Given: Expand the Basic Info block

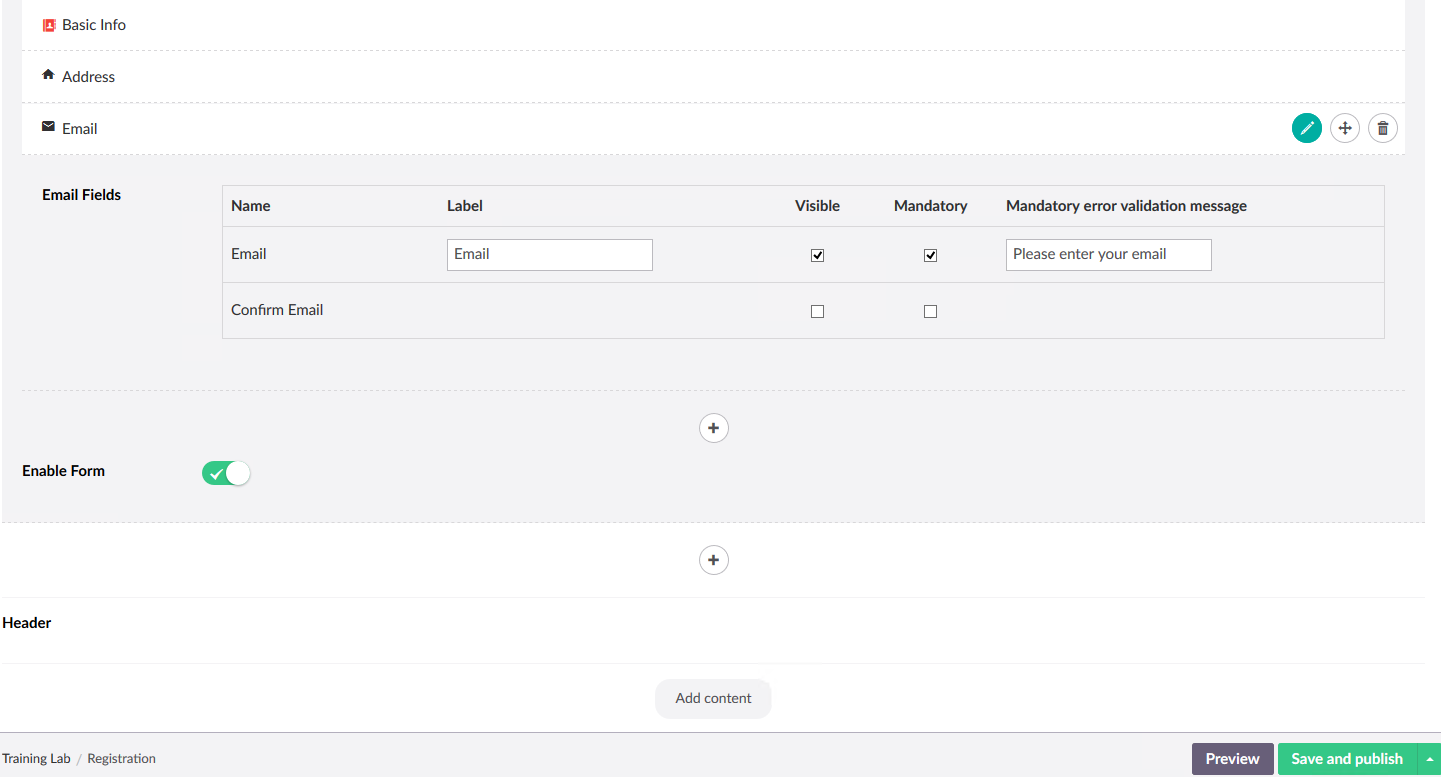Looking at the screenshot, I should (94, 25).
